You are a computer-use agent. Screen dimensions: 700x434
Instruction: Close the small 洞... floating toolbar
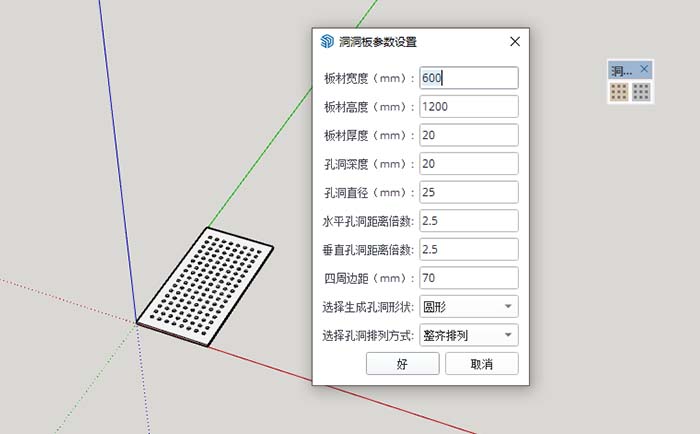644,69
